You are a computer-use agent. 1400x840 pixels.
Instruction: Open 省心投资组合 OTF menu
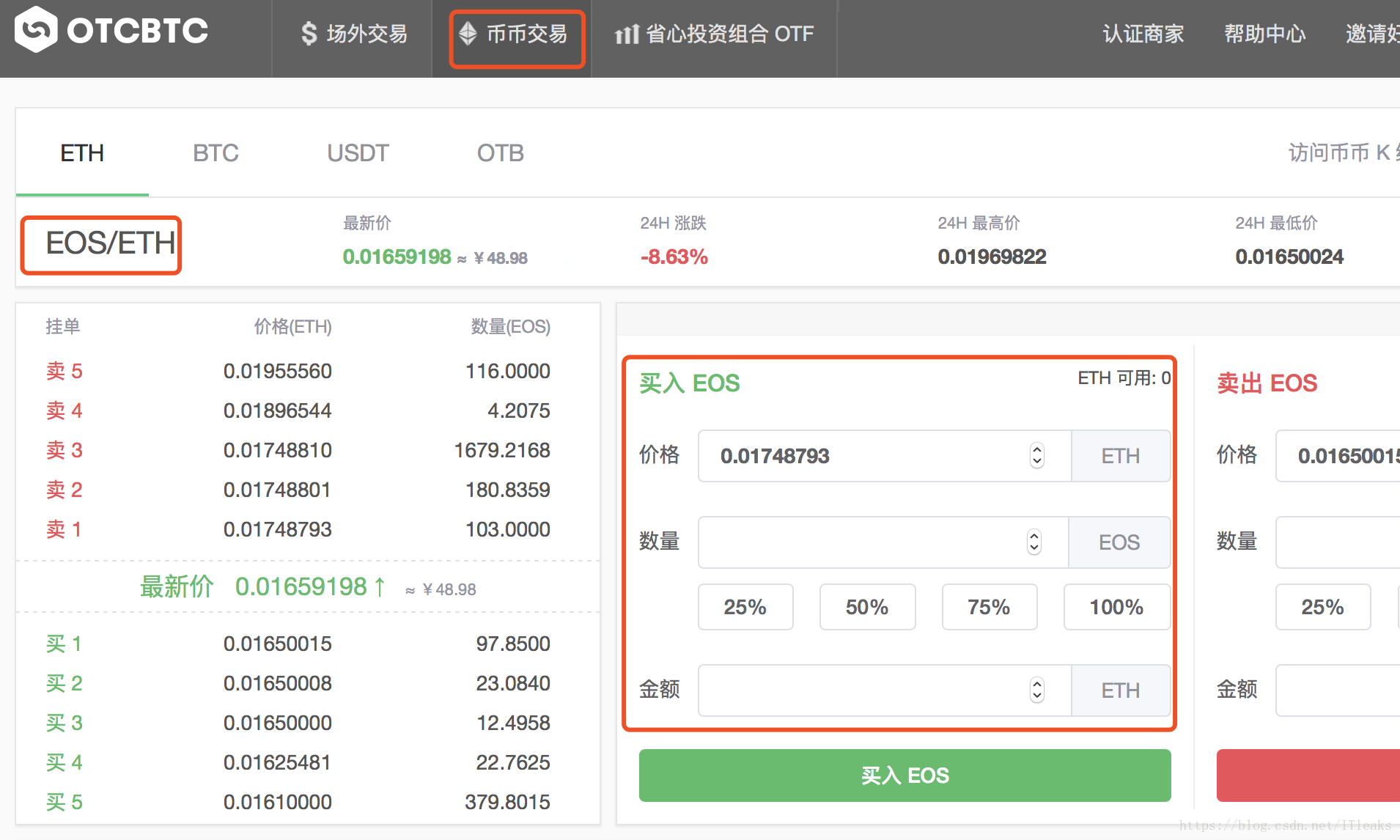click(715, 34)
